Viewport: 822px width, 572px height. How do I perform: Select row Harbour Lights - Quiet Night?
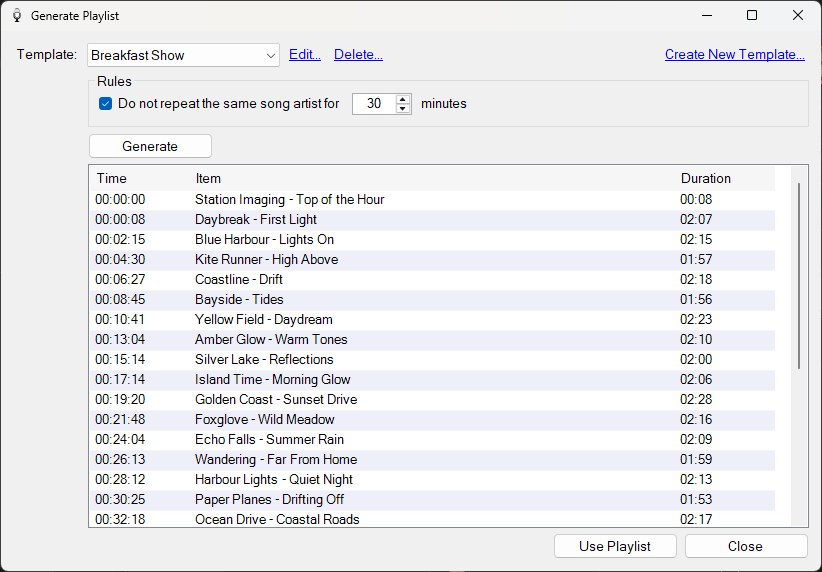point(432,479)
